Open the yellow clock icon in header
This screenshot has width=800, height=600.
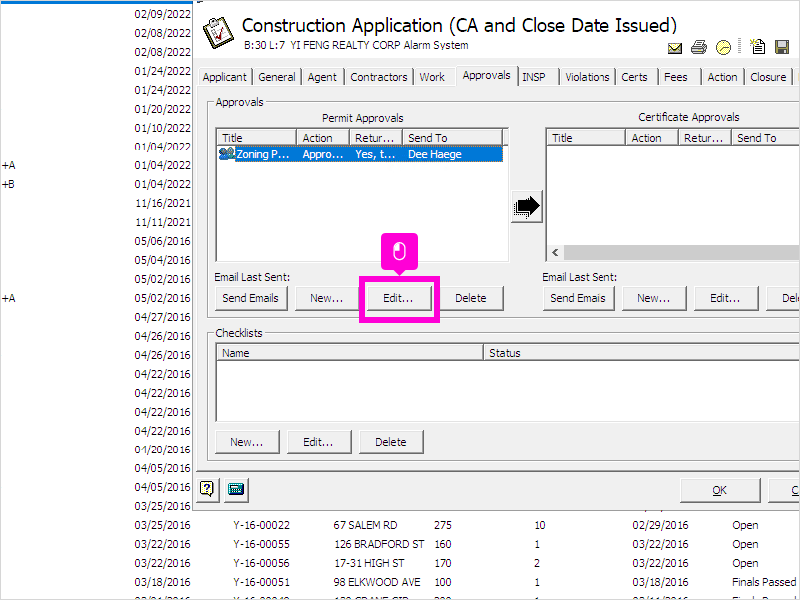tap(723, 47)
